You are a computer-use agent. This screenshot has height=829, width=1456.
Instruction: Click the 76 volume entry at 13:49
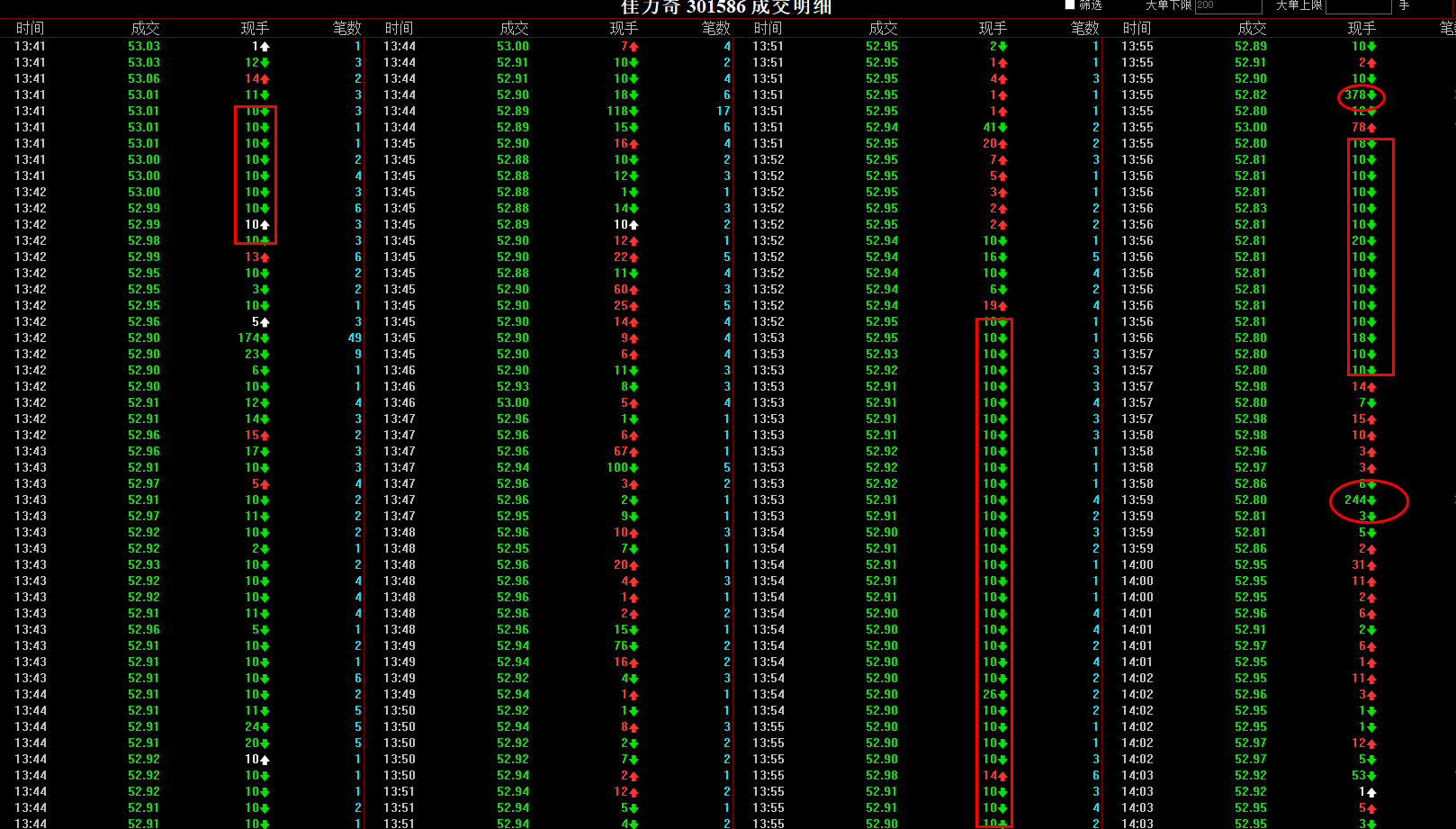pos(626,646)
